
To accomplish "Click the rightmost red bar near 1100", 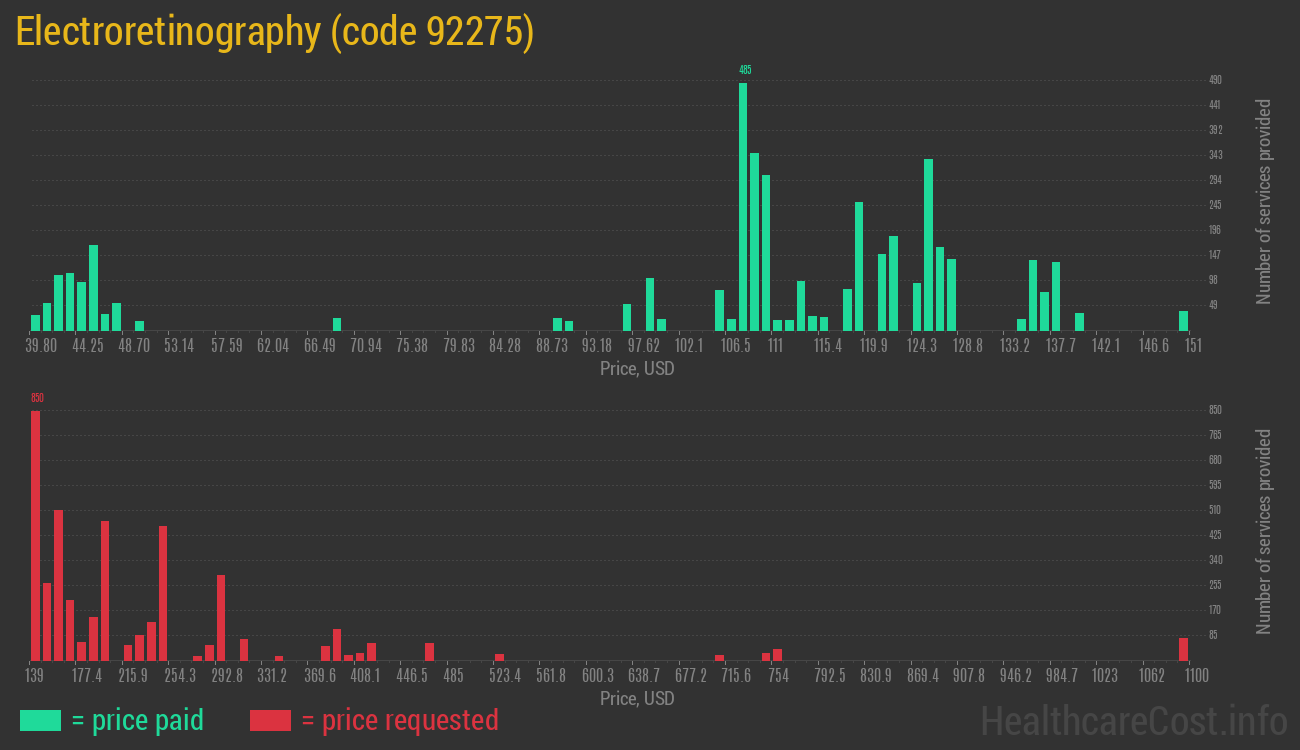I will pos(1183,649).
